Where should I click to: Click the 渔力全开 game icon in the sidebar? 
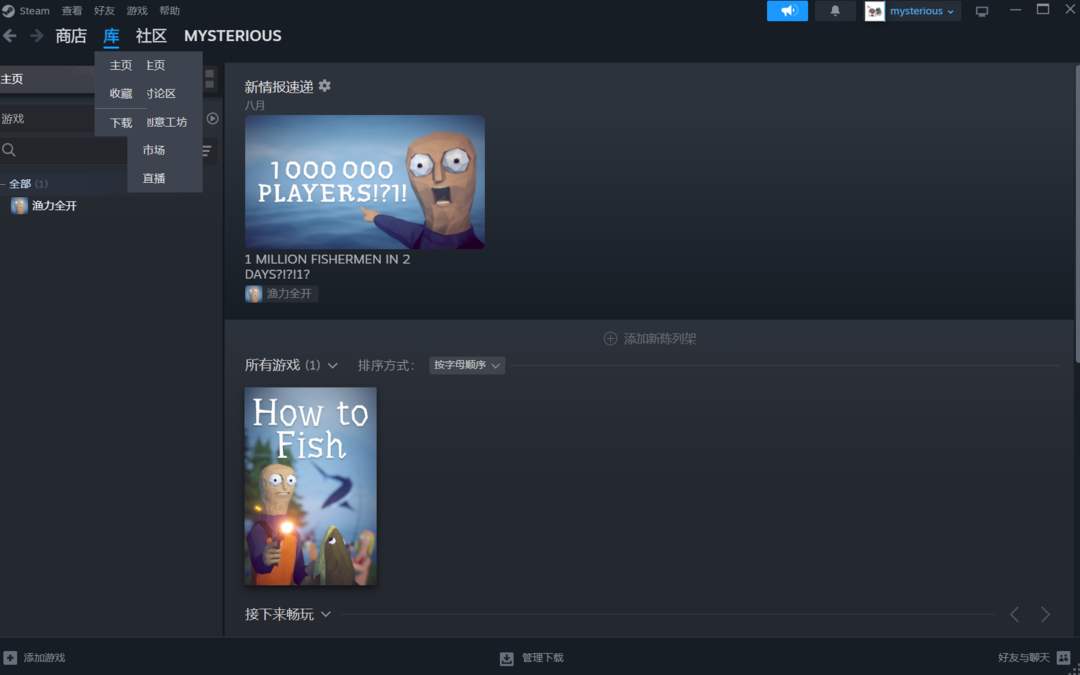[19, 206]
